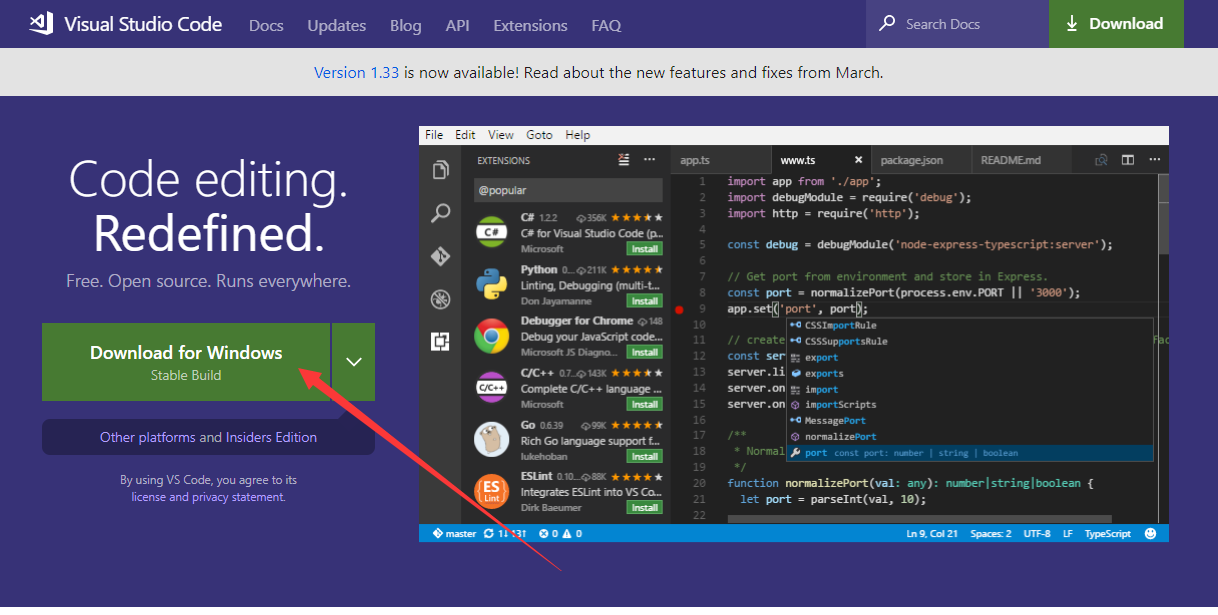
Task: Switch to the package.json editor tab
Action: tap(921, 160)
